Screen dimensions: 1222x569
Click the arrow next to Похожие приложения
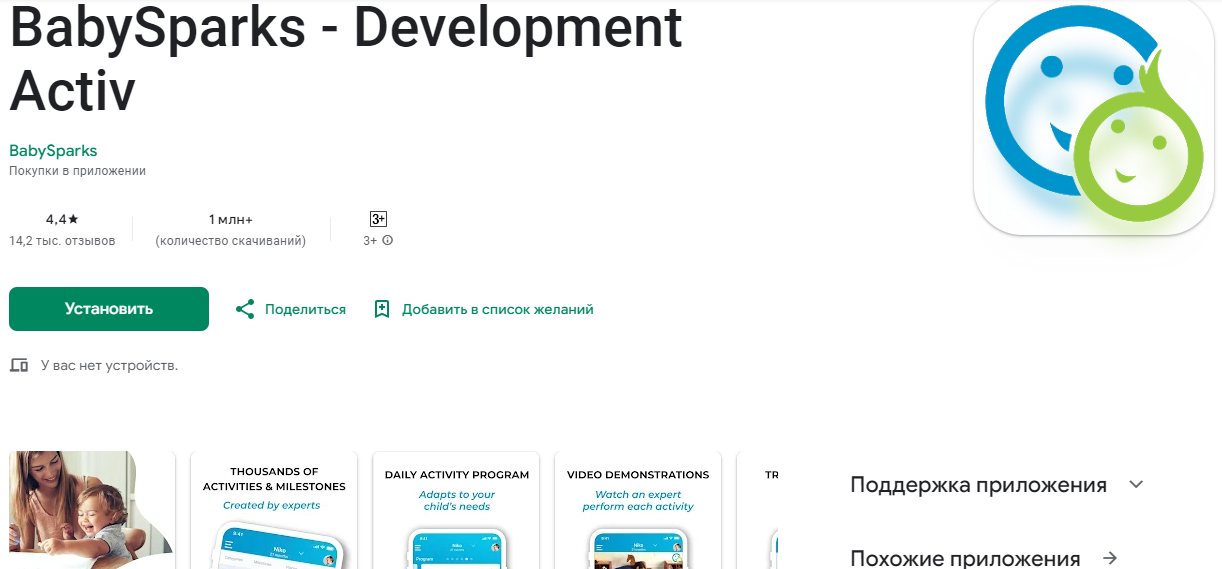coord(1108,558)
